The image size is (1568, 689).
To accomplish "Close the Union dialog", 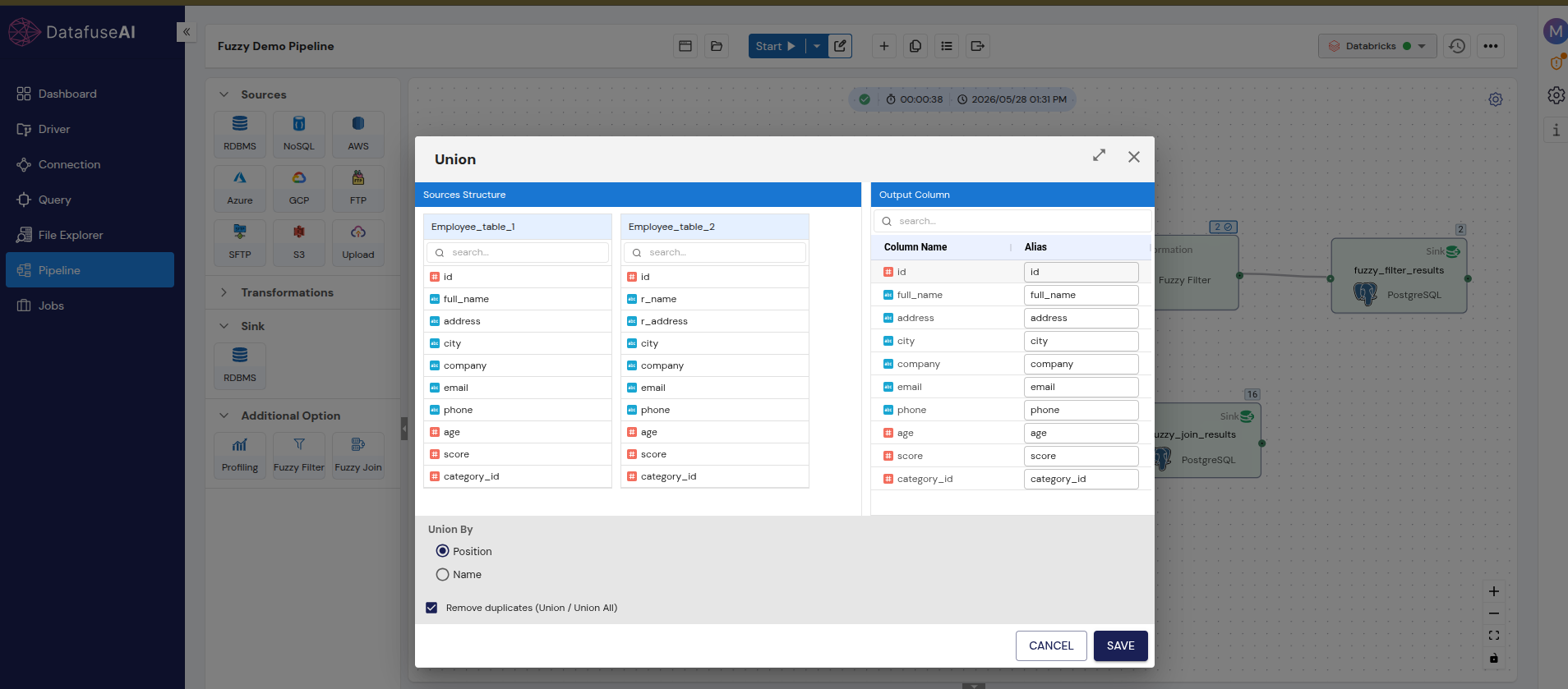I will coord(1133,157).
